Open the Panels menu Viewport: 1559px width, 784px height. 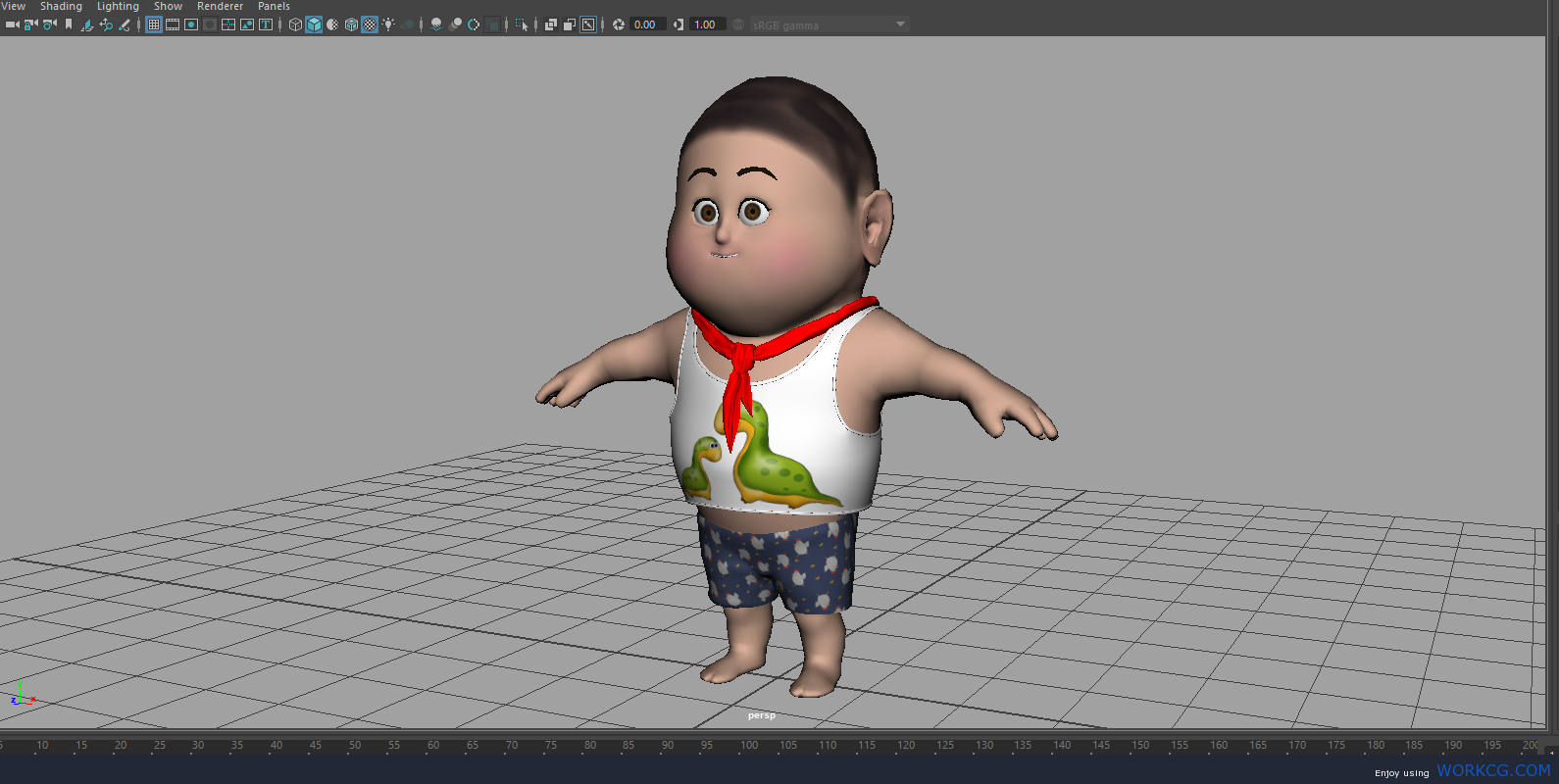pyautogui.click(x=274, y=6)
